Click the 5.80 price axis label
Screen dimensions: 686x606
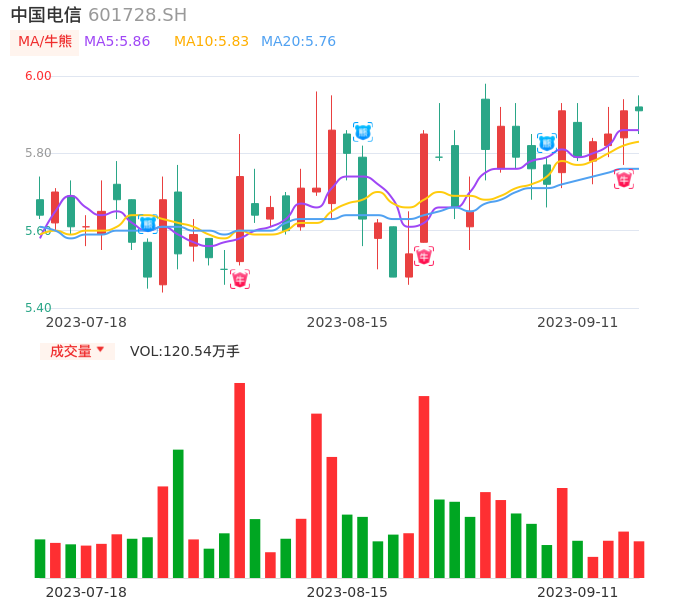pyautogui.click(x=38, y=153)
